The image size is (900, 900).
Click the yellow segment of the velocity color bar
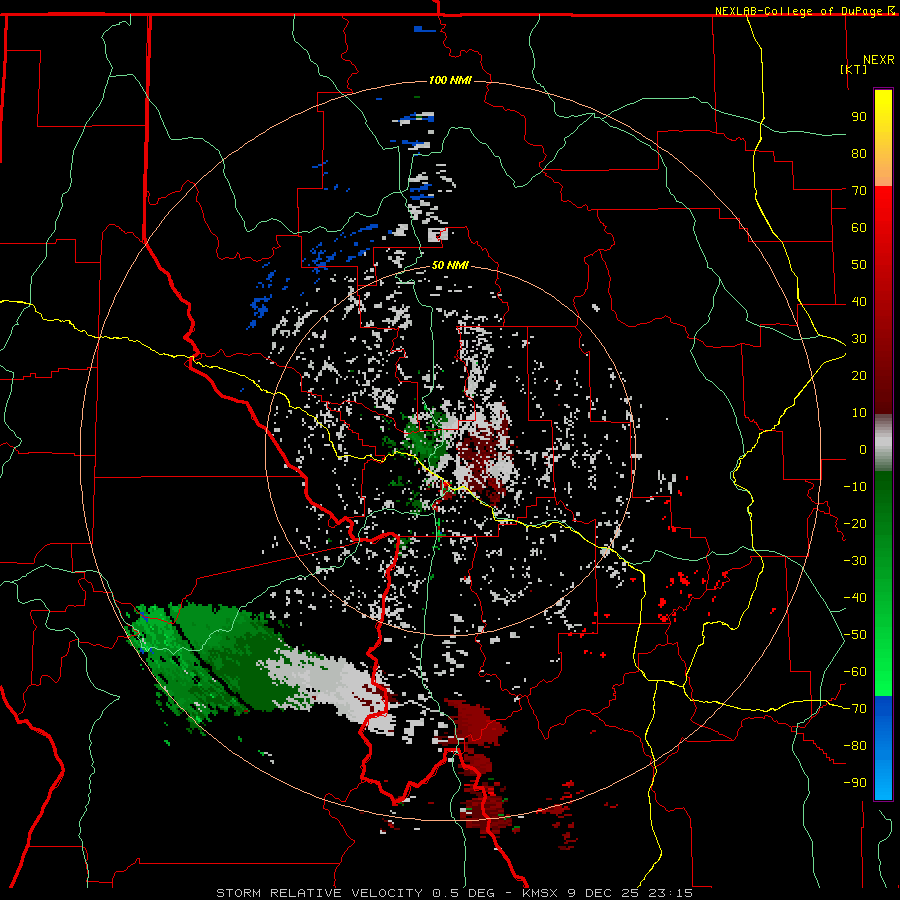pyautogui.click(x=883, y=138)
